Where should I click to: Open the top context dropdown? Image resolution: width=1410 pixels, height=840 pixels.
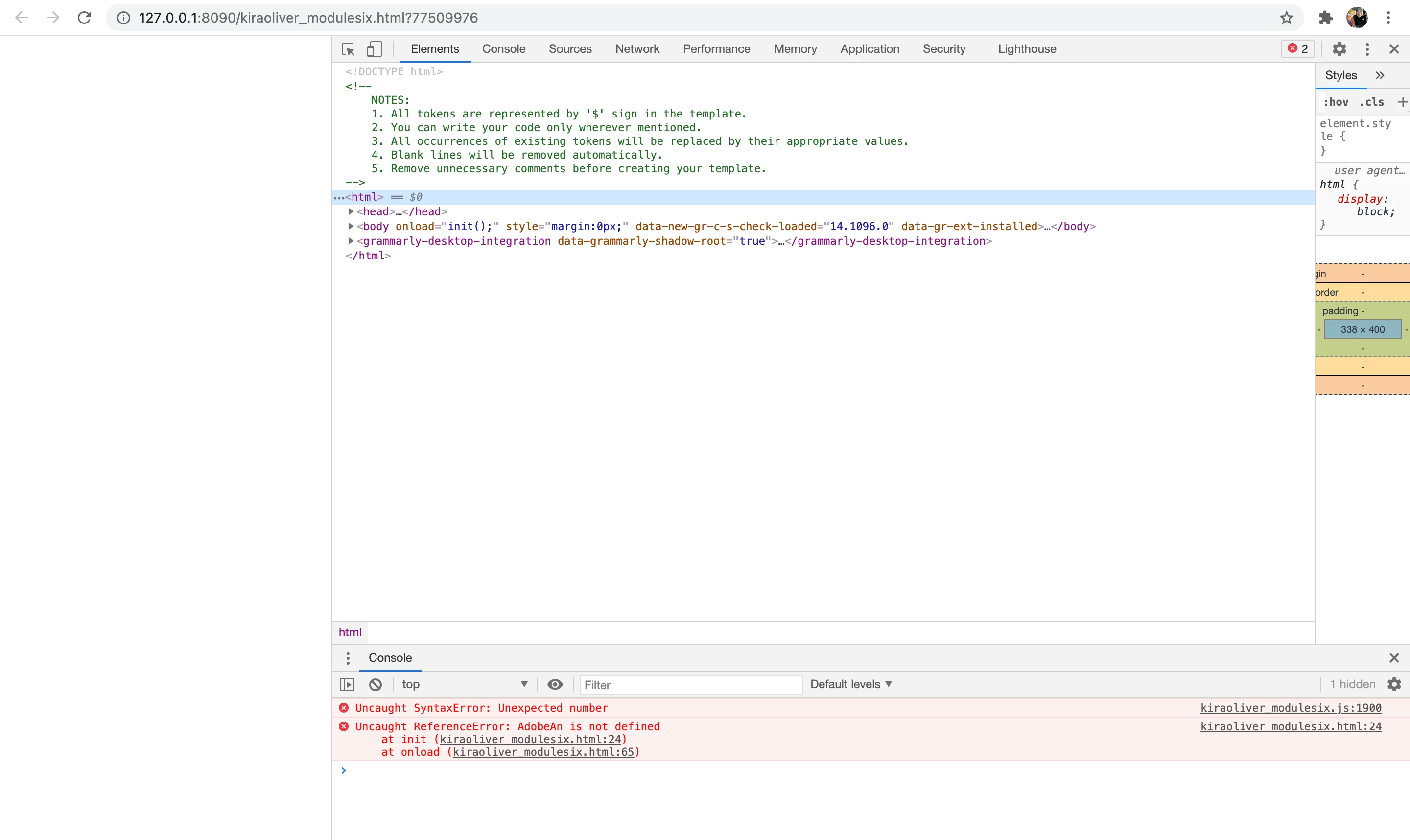pyautogui.click(x=464, y=684)
